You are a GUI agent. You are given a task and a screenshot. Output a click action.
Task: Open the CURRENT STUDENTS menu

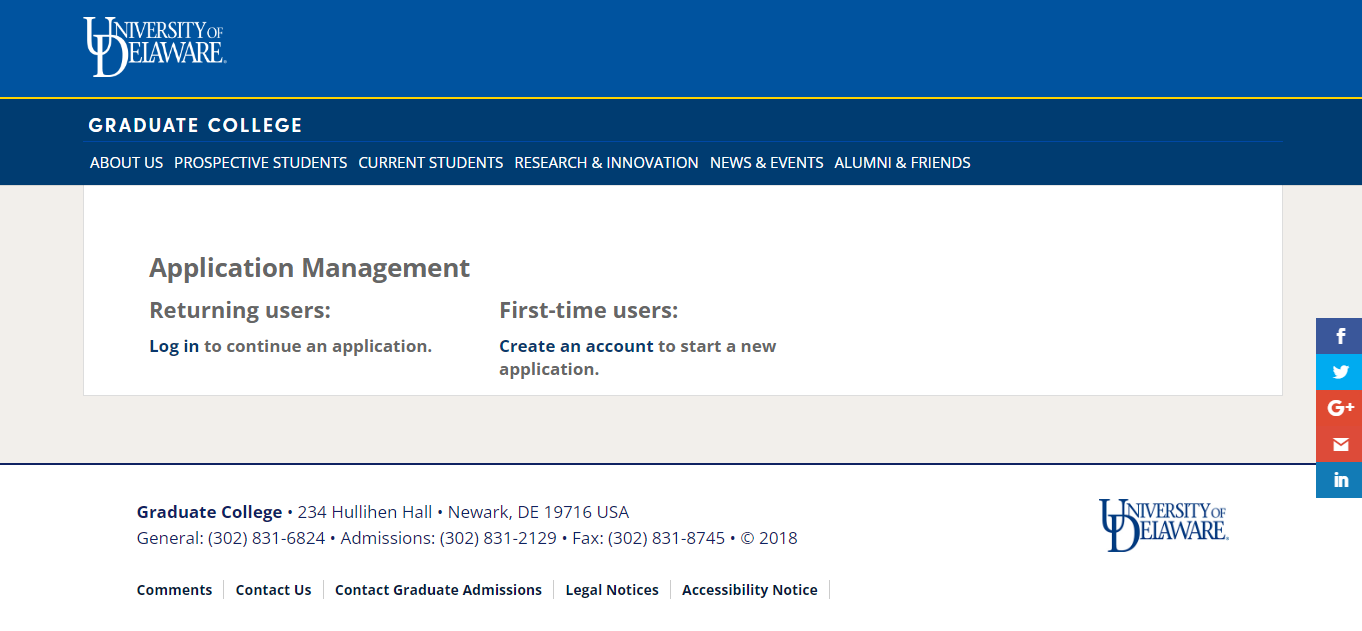[430, 162]
